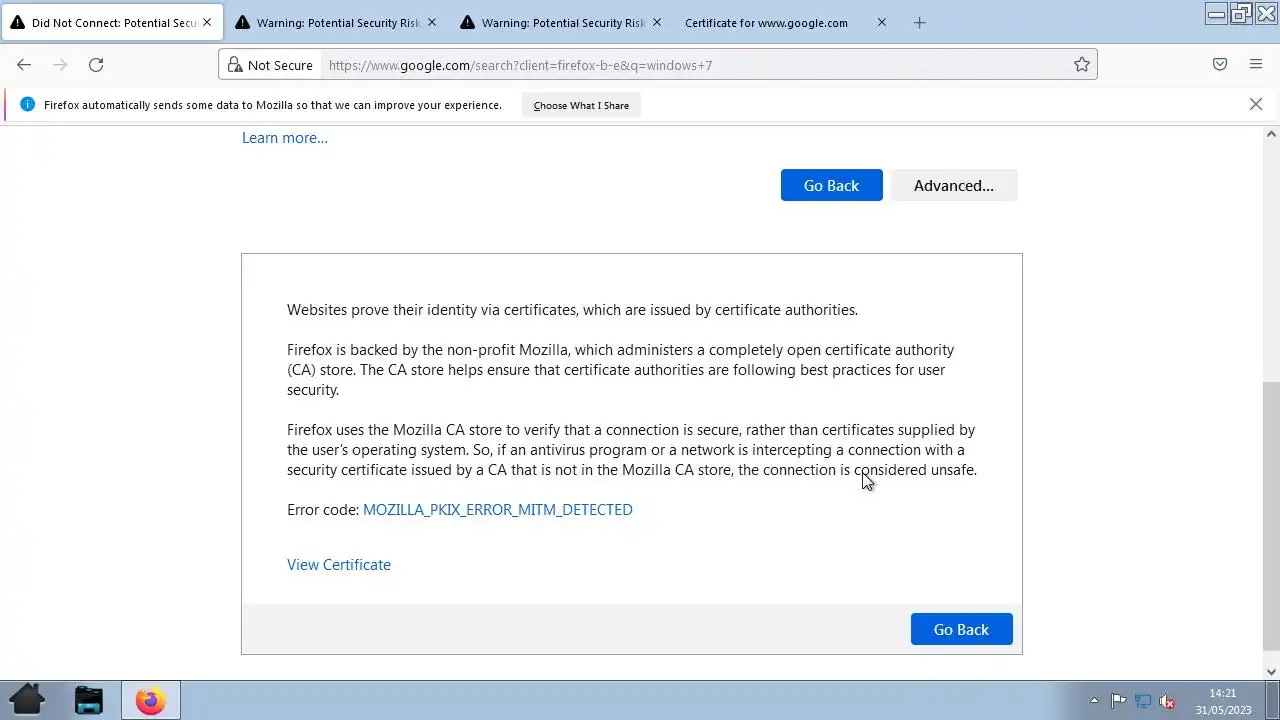1280x720 pixels.
Task: Click the Not Secure lock icon
Action: coord(235,65)
